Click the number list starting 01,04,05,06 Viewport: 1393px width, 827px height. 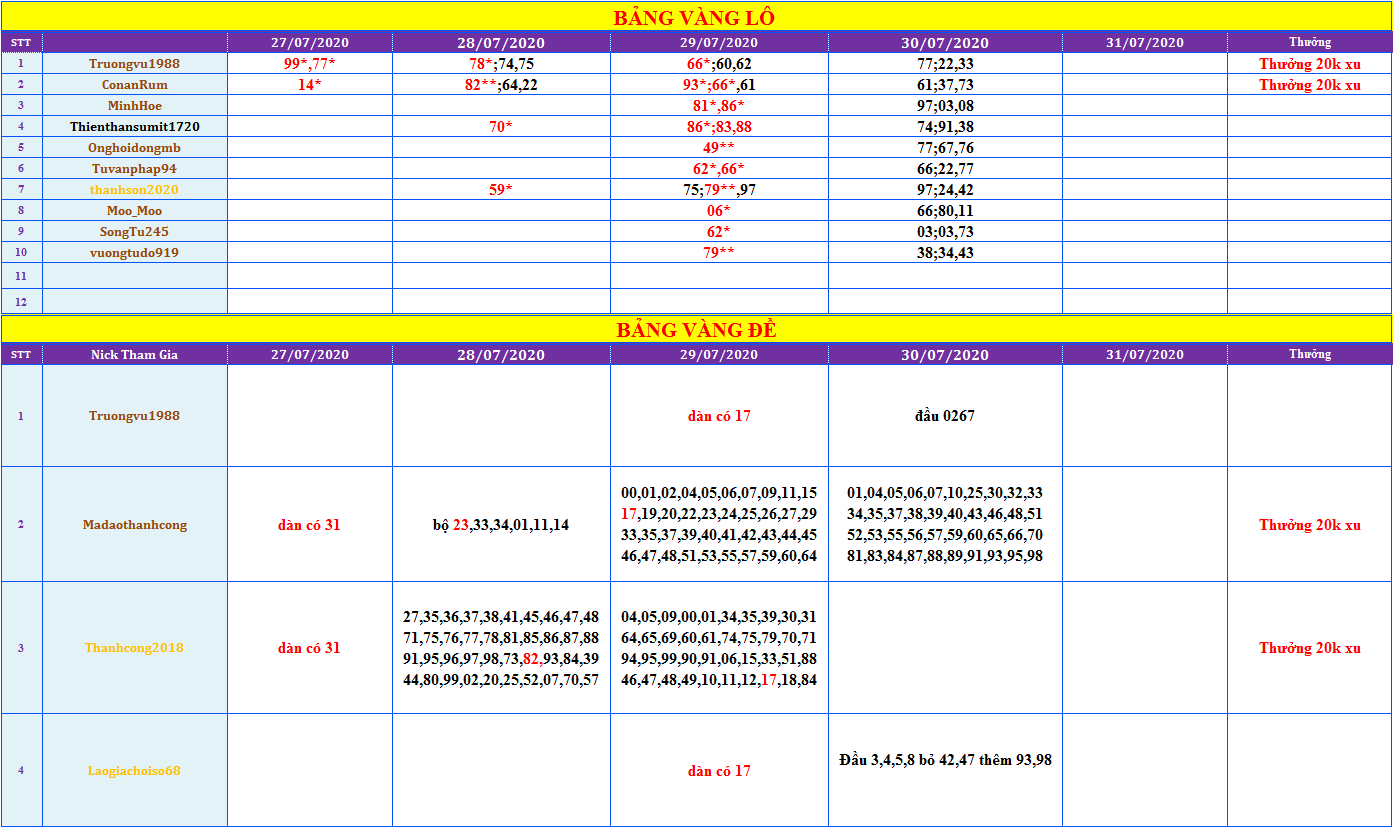pyautogui.click(x=945, y=524)
